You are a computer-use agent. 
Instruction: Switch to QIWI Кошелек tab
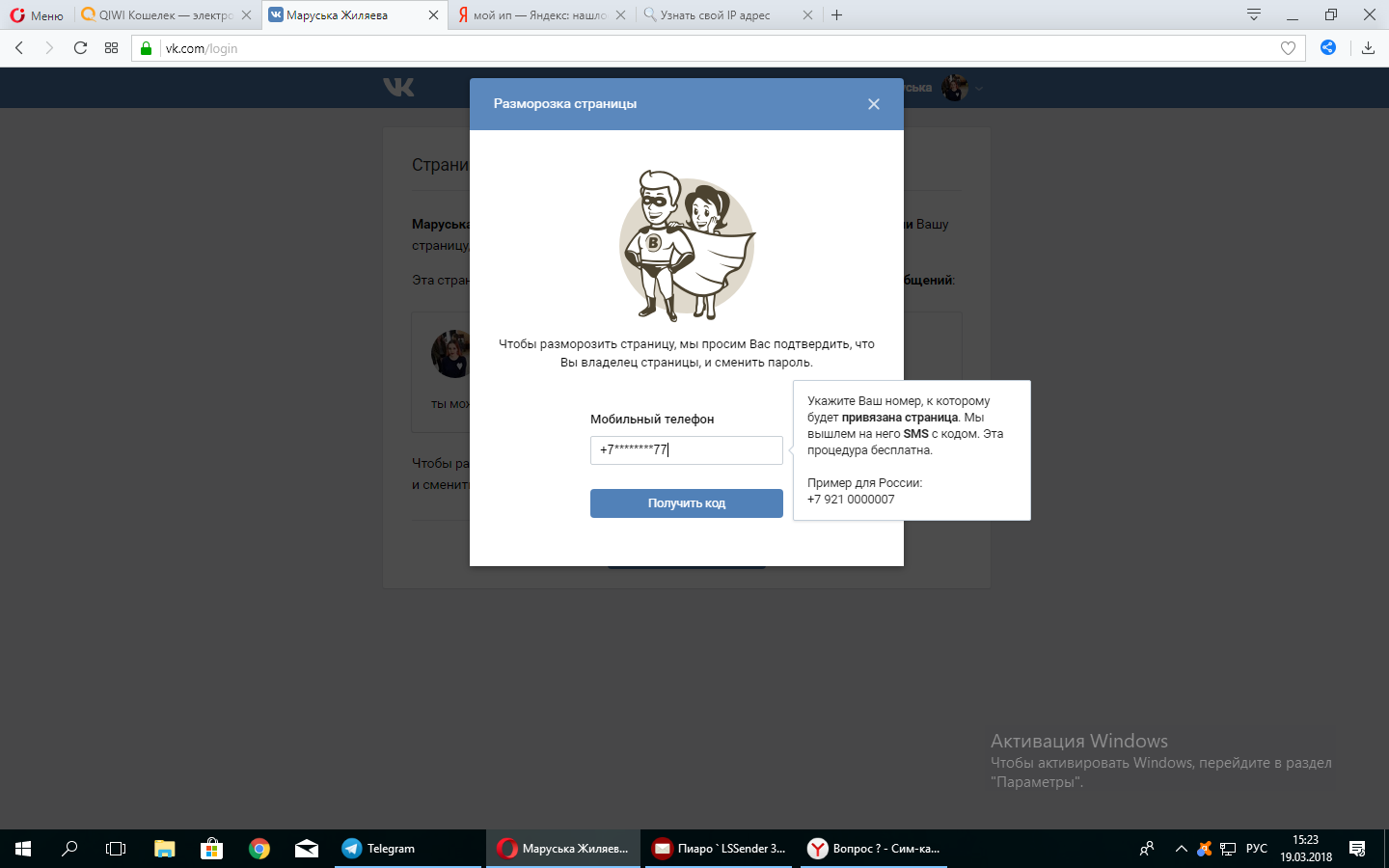tap(166, 15)
